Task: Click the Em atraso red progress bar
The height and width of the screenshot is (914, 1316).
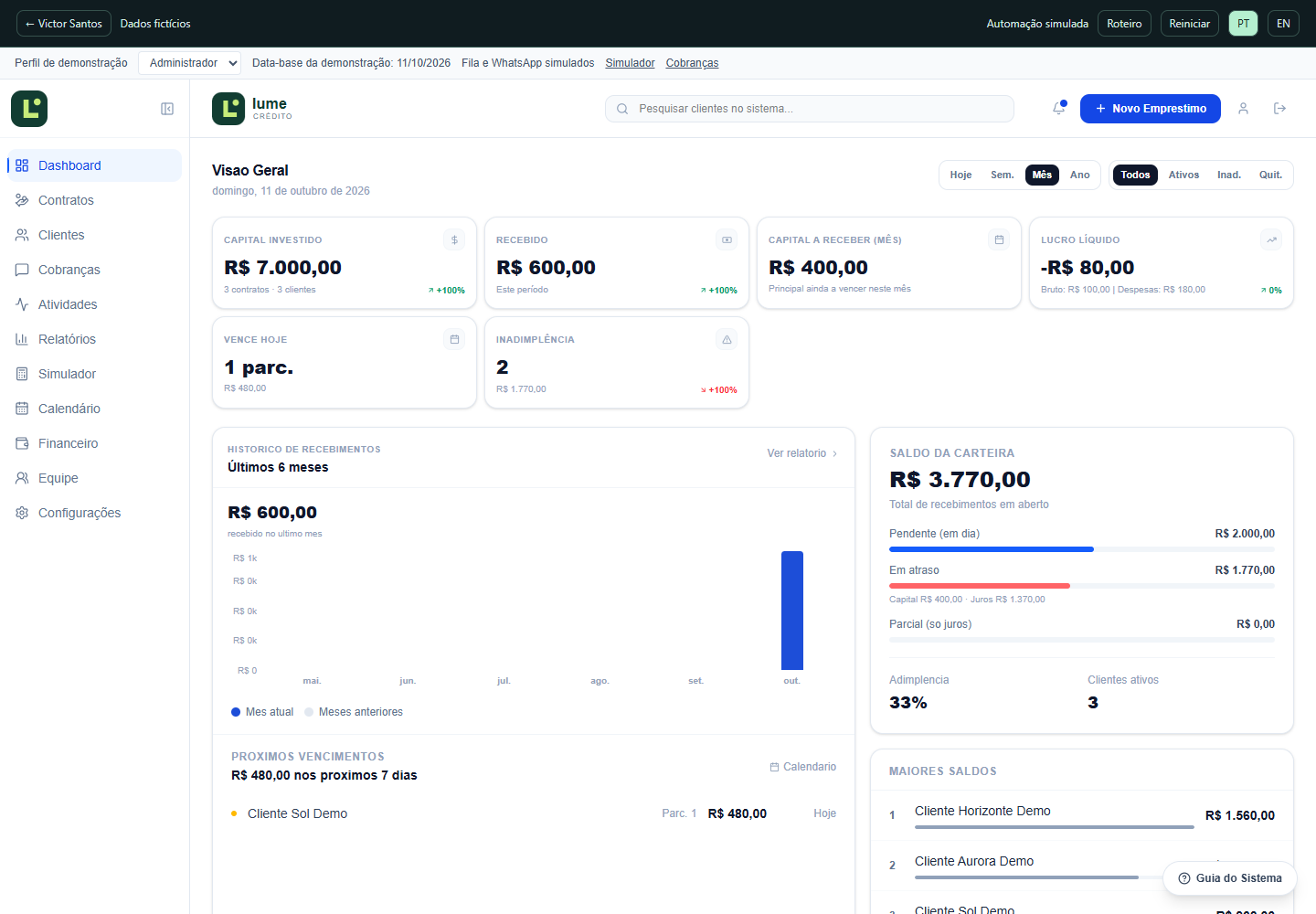Action: 980,586
